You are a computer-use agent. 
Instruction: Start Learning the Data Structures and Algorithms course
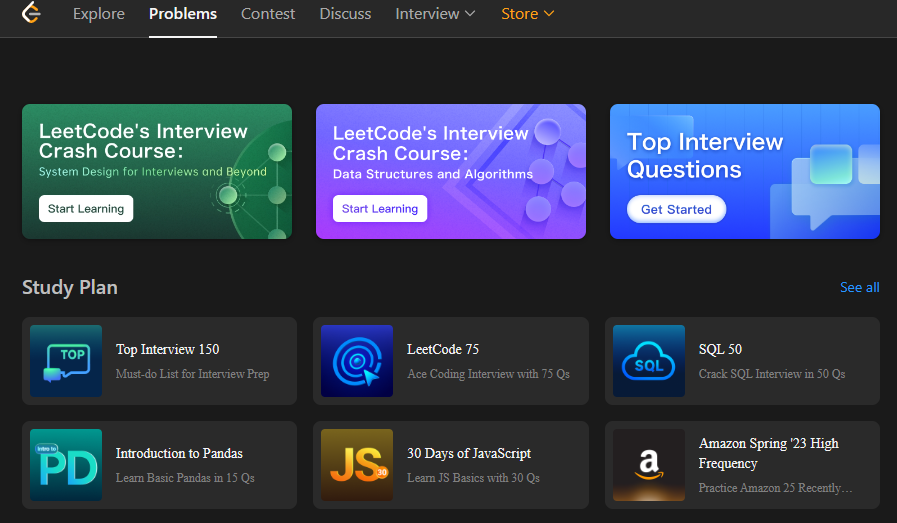tap(380, 209)
